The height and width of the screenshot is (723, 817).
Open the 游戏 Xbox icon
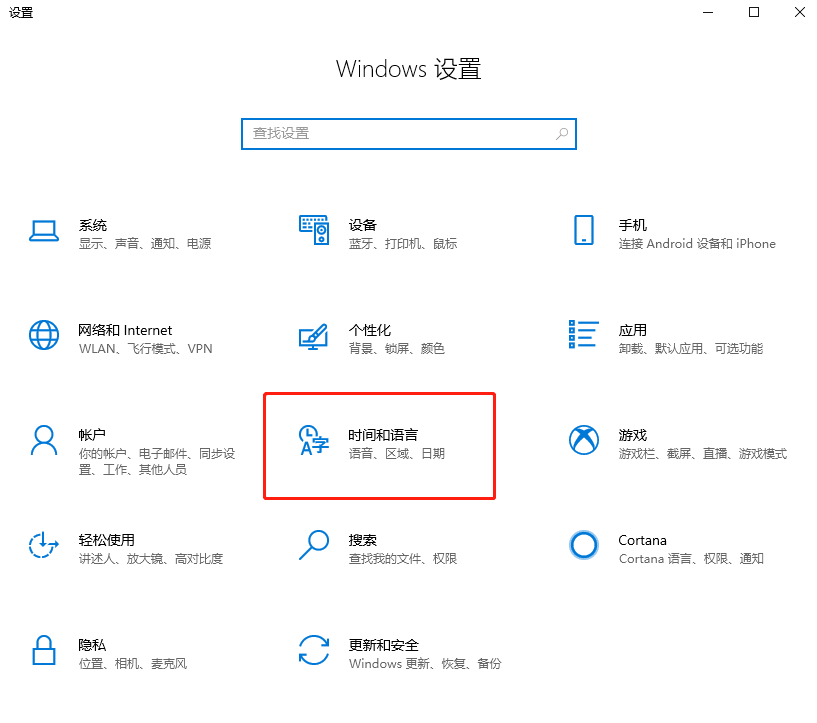tap(584, 440)
